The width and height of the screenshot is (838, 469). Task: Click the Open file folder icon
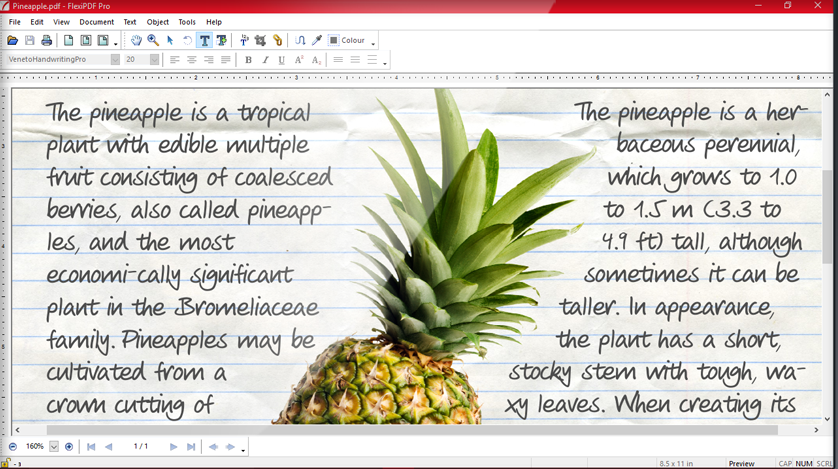click(x=12, y=40)
